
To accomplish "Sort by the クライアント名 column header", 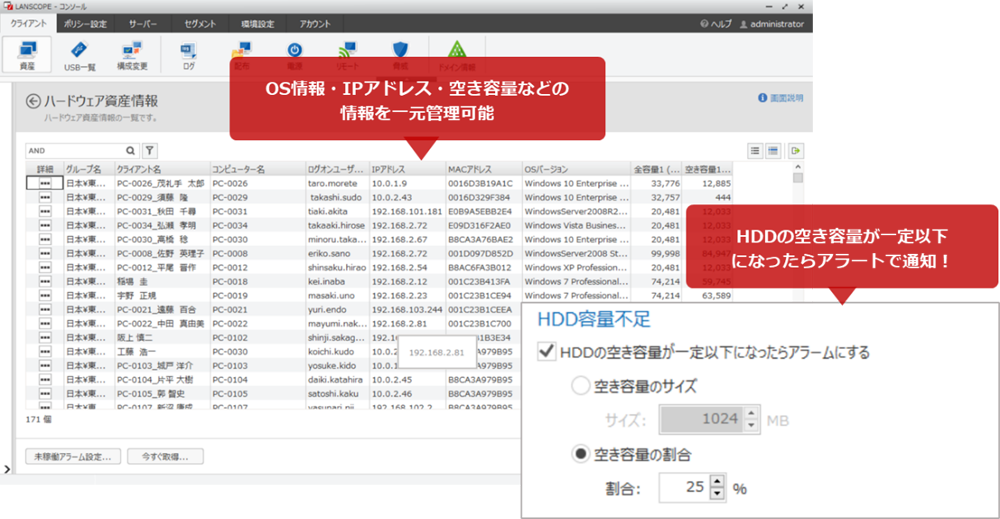I will [x=162, y=170].
